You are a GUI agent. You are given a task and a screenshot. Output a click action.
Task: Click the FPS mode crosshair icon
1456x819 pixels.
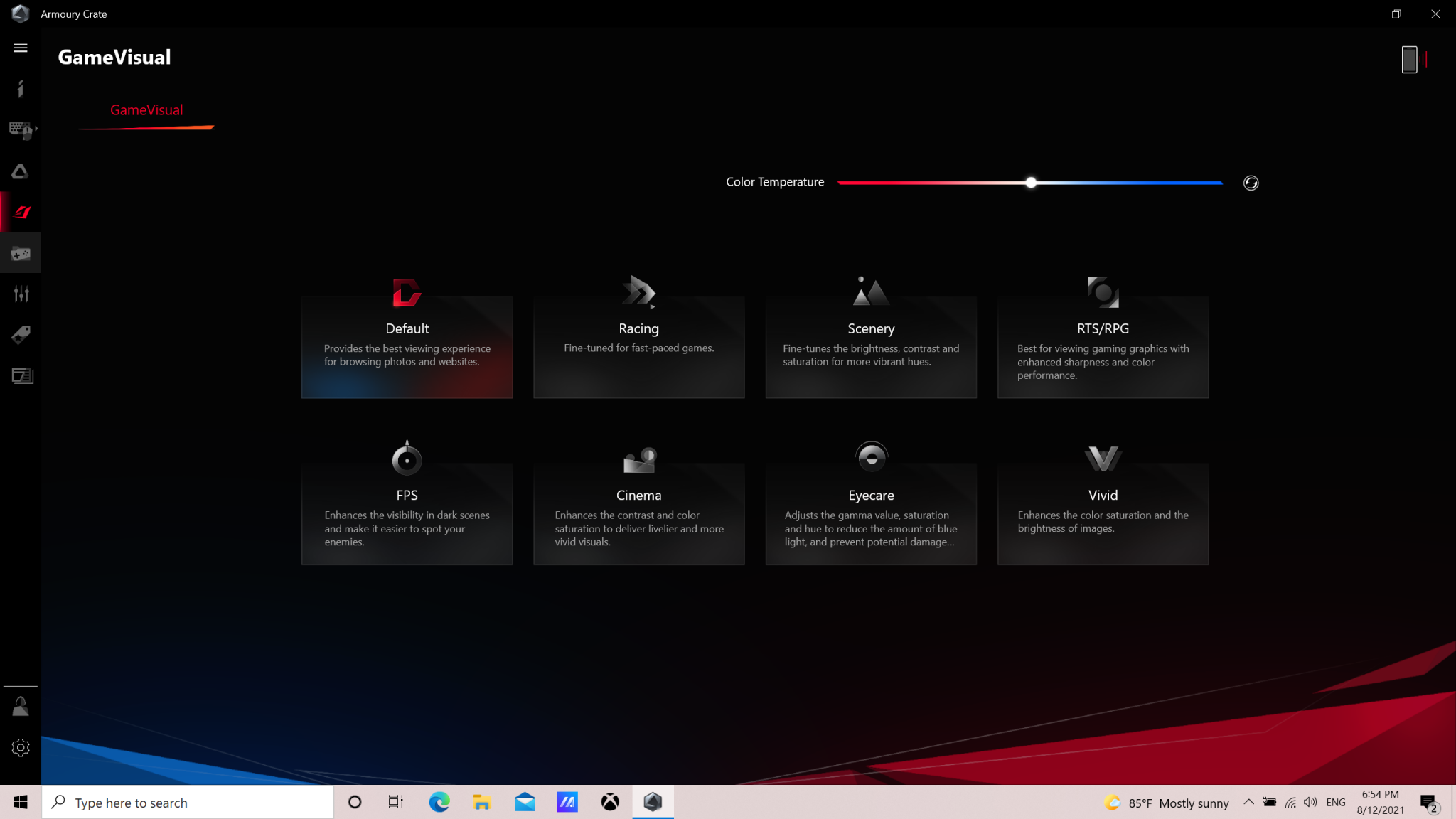point(407,457)
